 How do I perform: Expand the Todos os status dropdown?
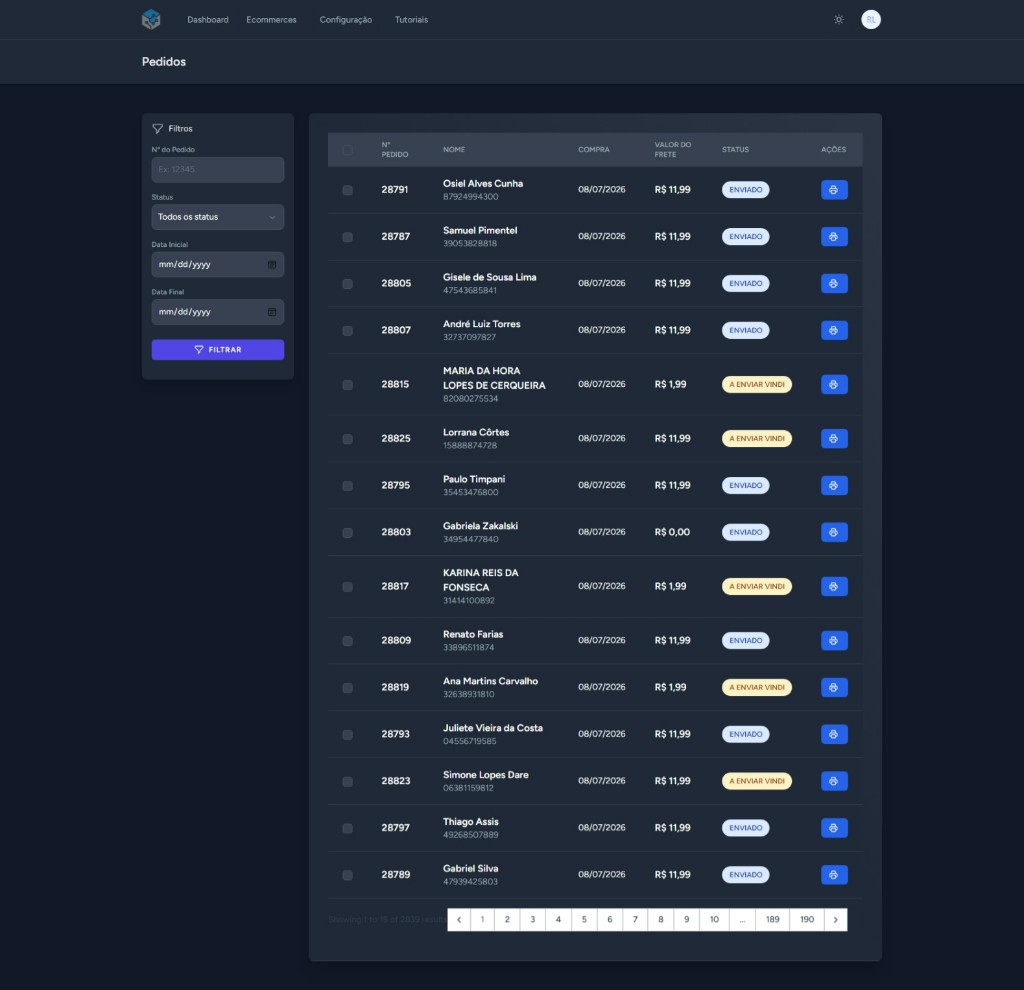[217, 217]
